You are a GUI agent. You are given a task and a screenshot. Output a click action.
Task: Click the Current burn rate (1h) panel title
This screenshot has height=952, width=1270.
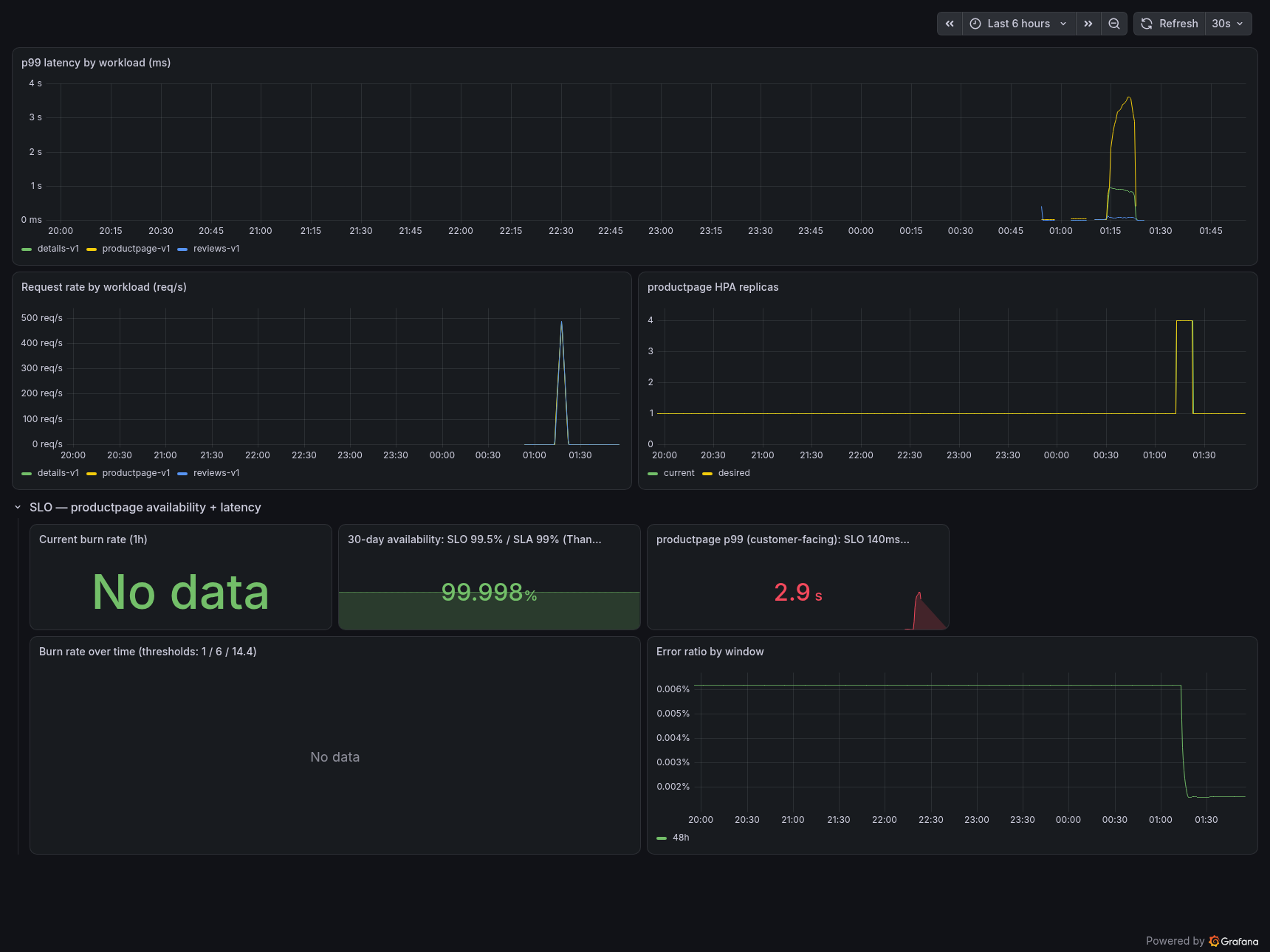point(93,539)
